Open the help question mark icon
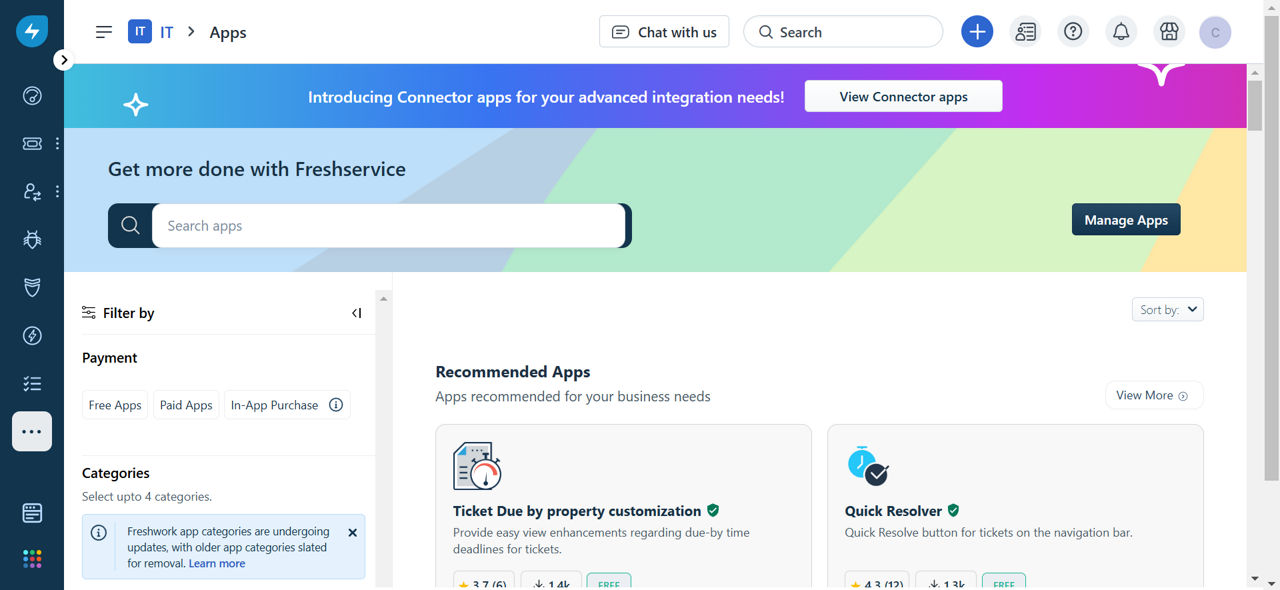The width and height of the screenshot is (1280, 590). 1073,32
